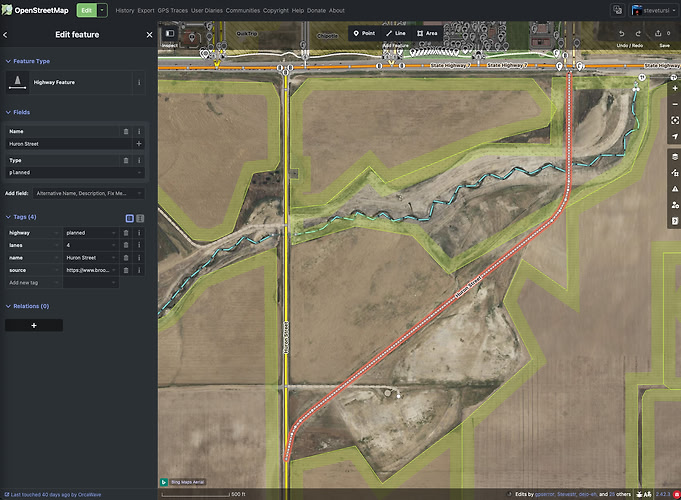
Task: Open Map Data panel
Action: pyautogui.click(x=674, y=173)
